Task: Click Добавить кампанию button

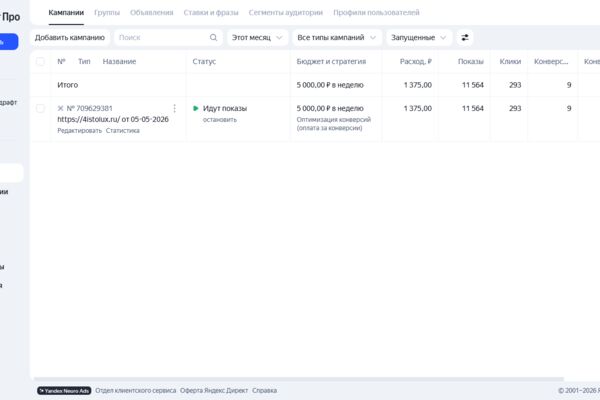Action: click(x=70, y=38)
